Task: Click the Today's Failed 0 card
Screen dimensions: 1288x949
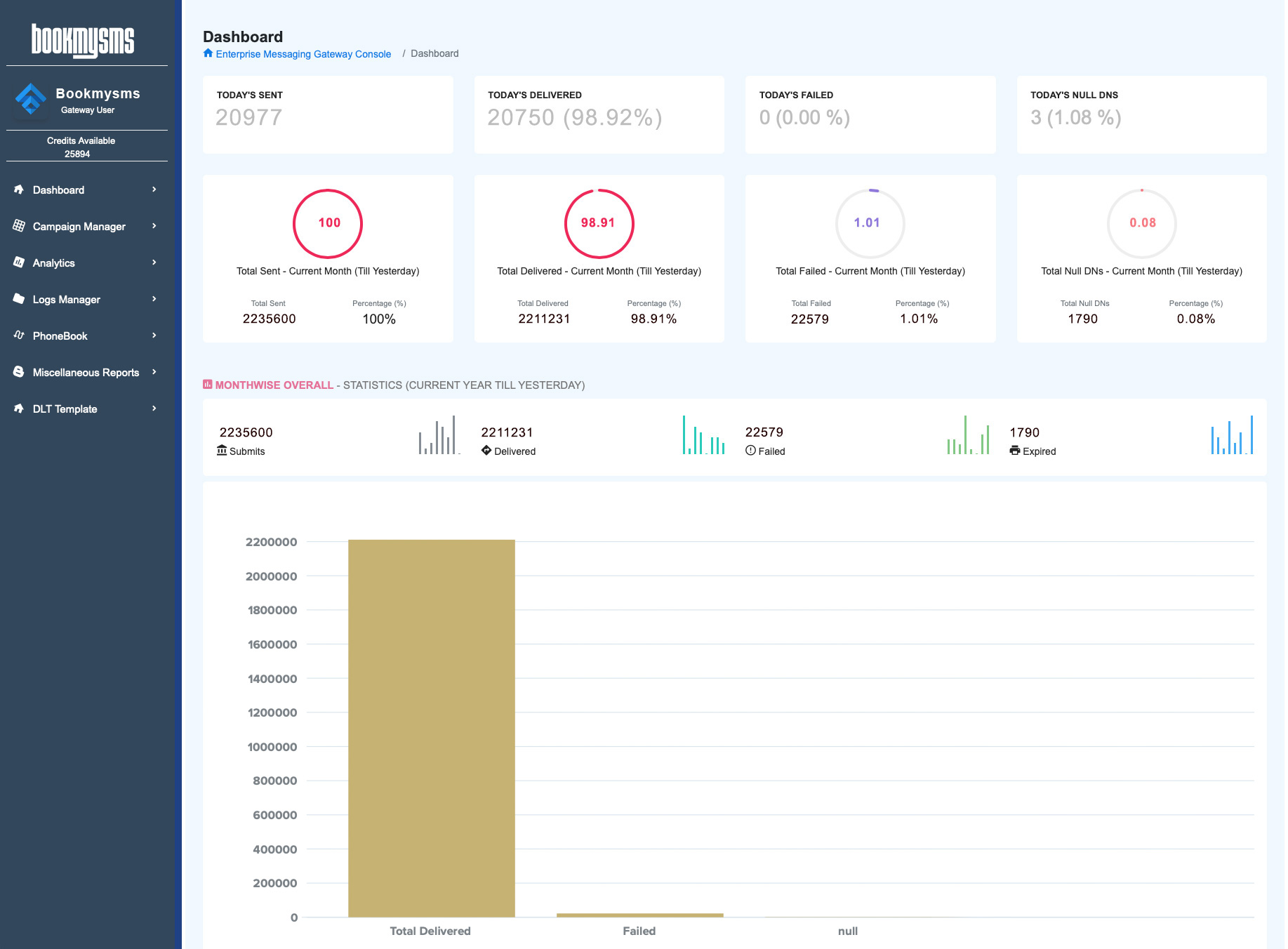Action: point(870,114)
